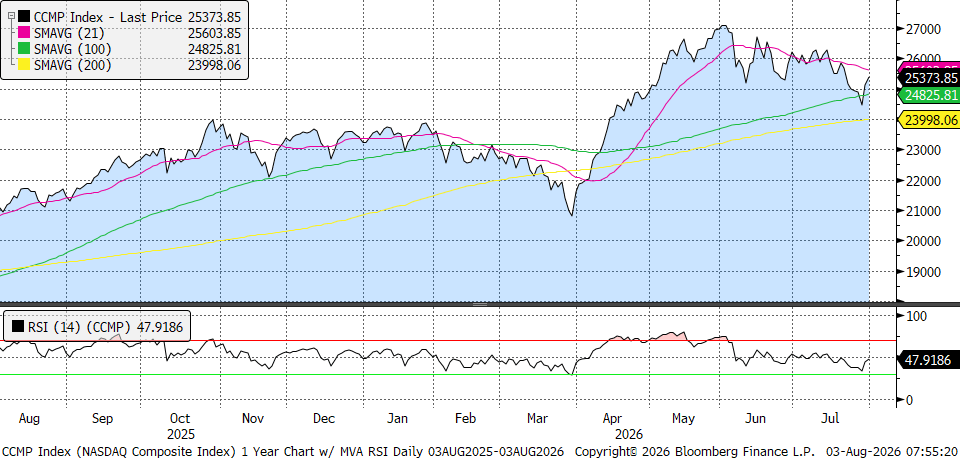
Task: Click the 19000 price axis label
Action: point(923,272)
